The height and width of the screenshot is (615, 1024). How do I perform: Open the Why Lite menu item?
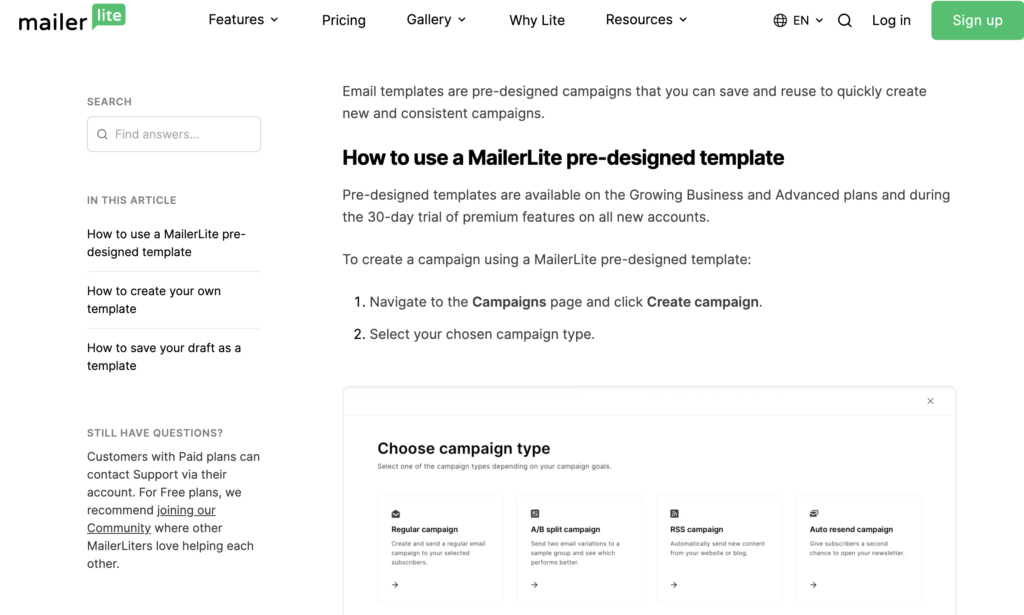(537, 20)
